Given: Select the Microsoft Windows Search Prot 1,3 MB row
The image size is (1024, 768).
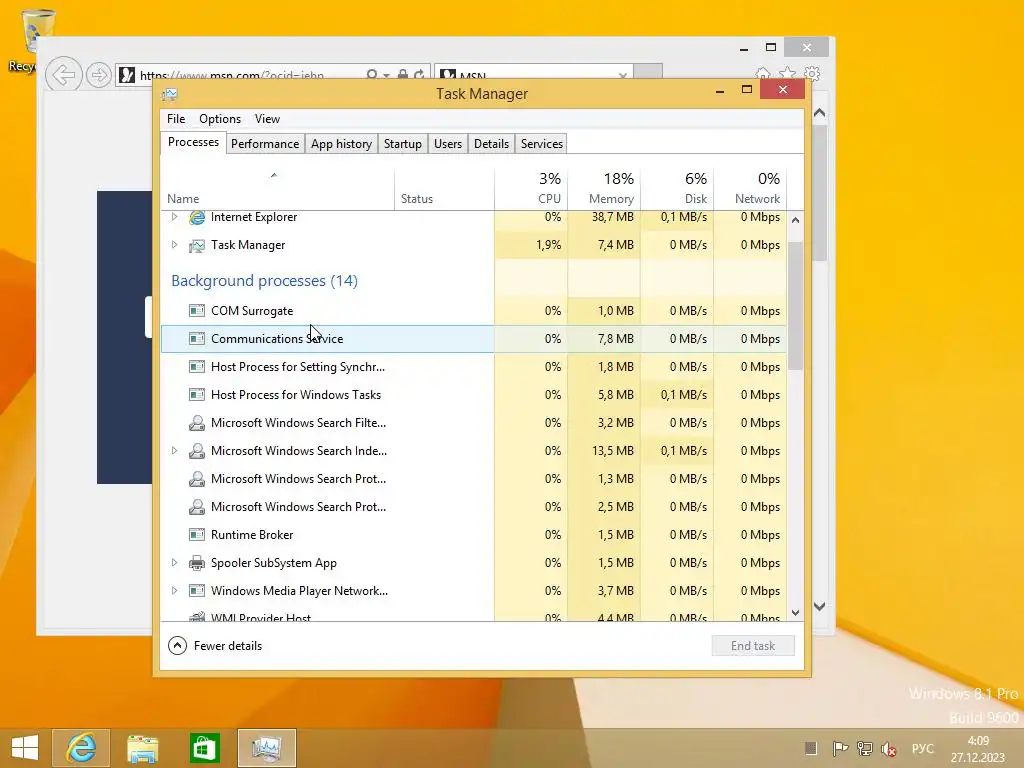Looking at the screenshot, I should tap(473, 479).
